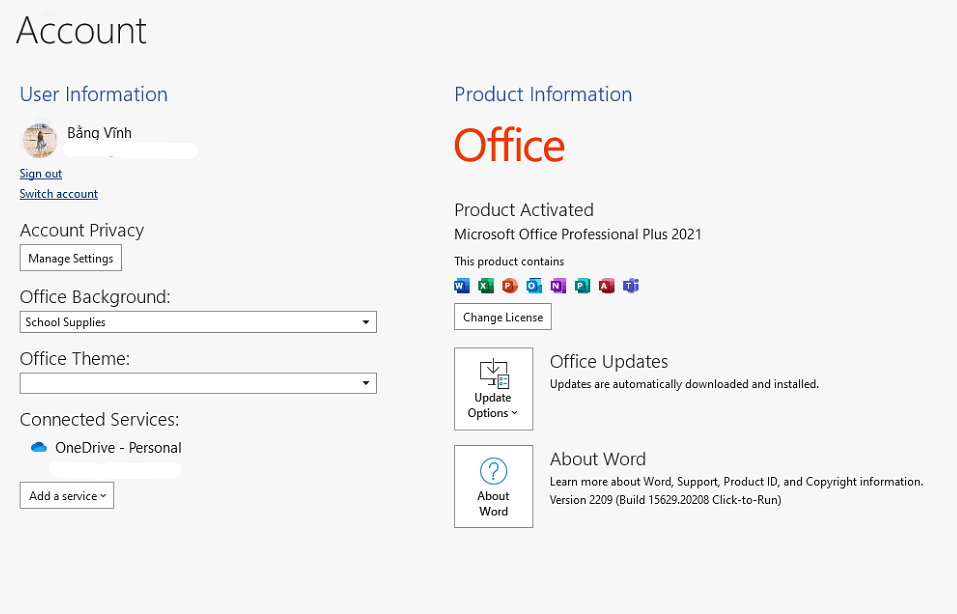Click the Publisher app icon
Screen dimensions: 957x614
[x=582, y=286]
